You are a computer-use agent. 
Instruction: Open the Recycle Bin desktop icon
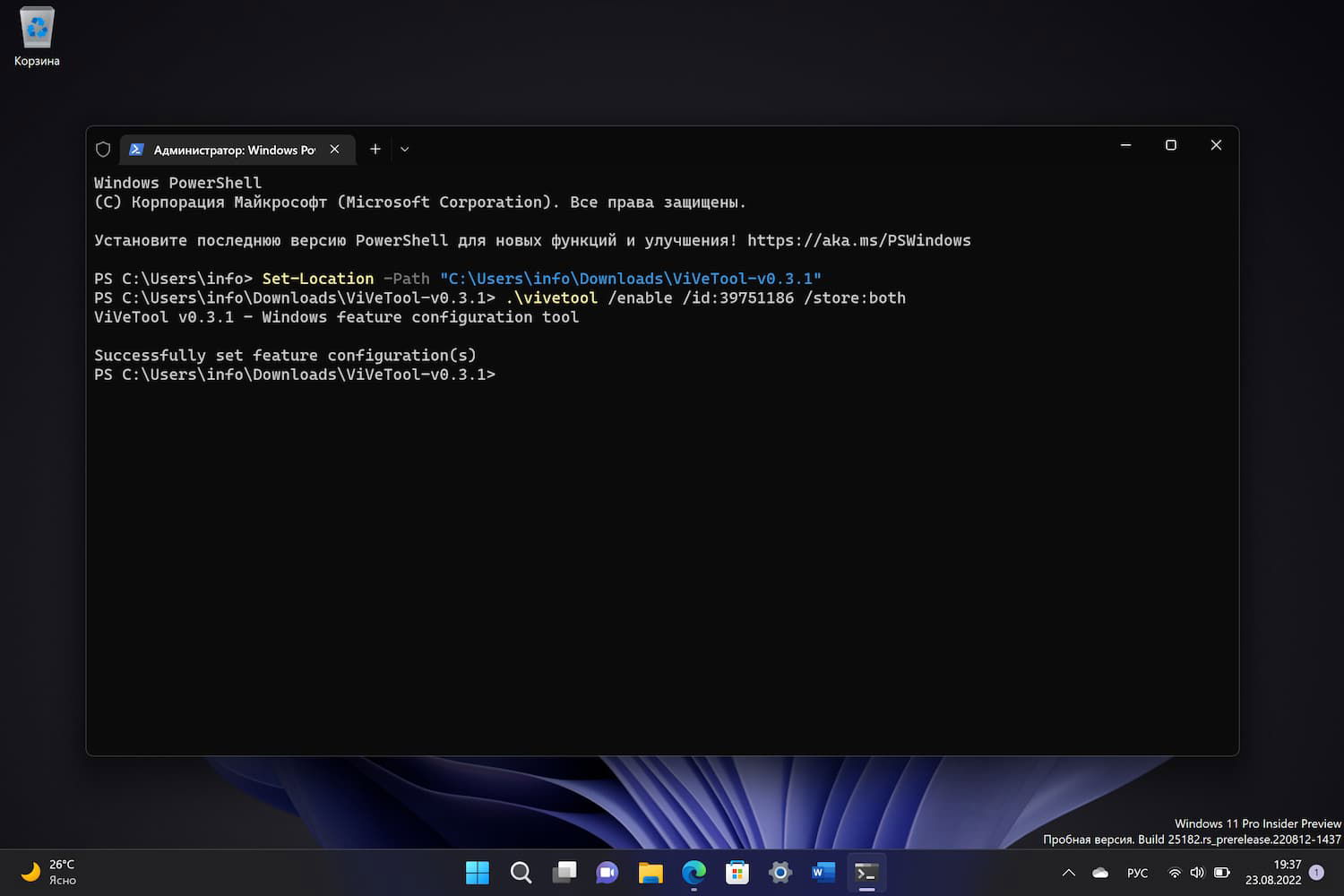pyautogui.click(x=37, y=37)
